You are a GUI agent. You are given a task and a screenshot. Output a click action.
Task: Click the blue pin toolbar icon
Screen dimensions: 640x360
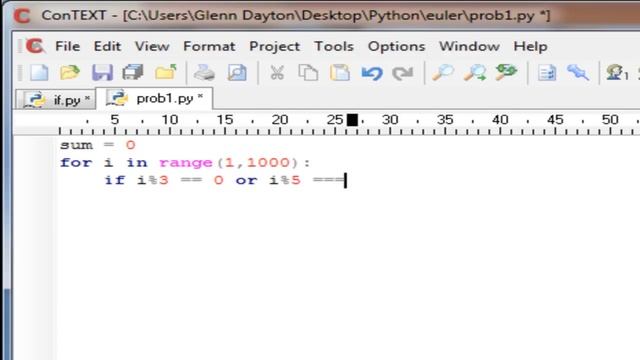click(578, 73)
